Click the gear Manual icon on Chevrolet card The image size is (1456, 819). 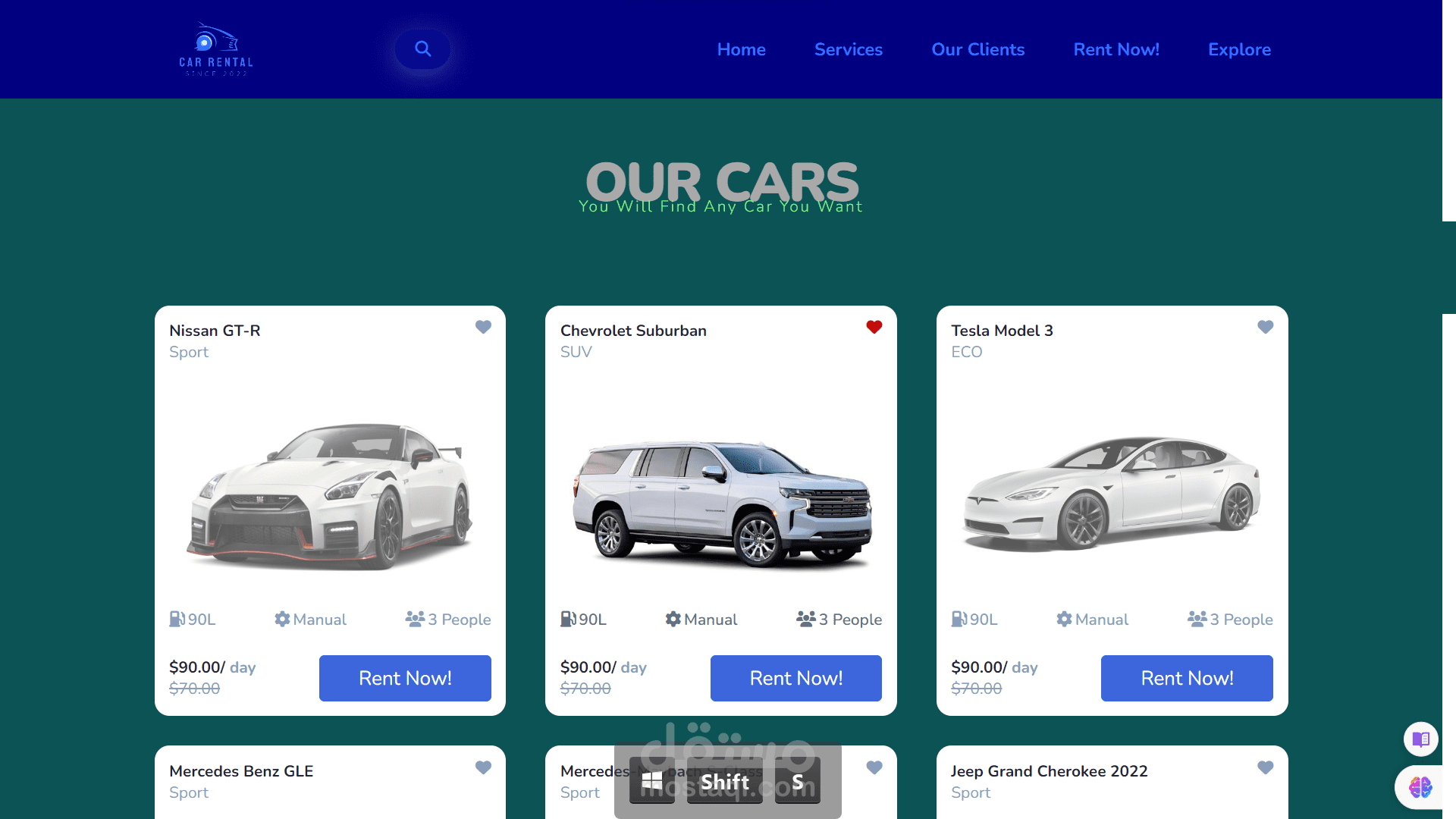(x=673, y=619)
